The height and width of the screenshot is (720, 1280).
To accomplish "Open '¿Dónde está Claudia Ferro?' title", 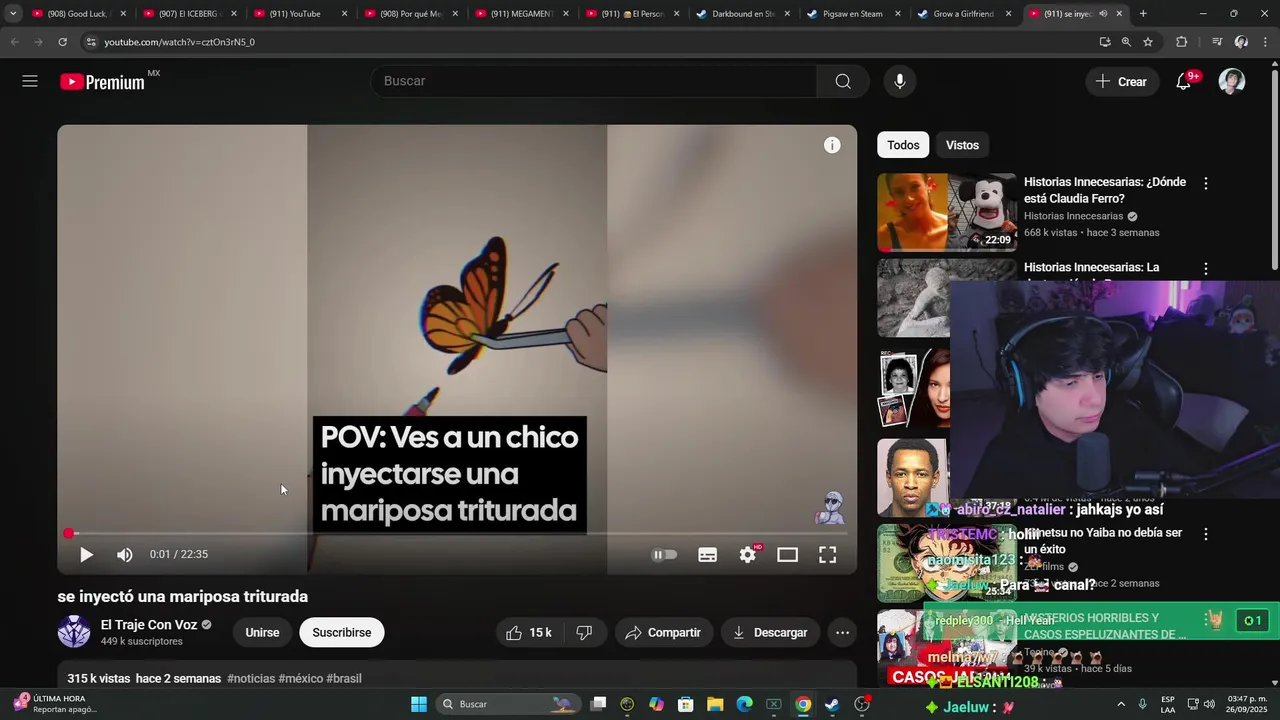I will [x=1105, y=190].
